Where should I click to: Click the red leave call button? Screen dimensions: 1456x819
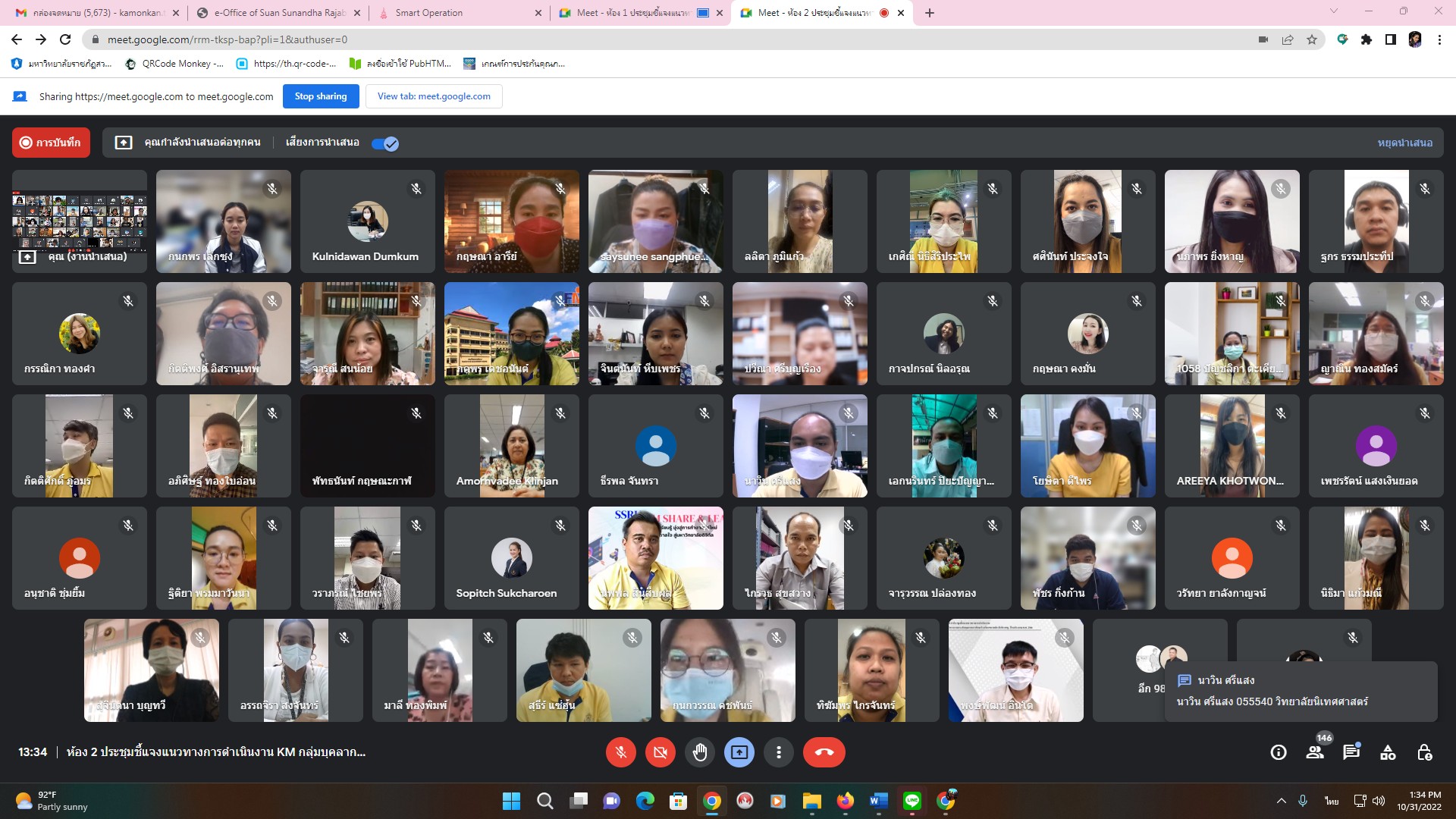click(x=824, y=752)
